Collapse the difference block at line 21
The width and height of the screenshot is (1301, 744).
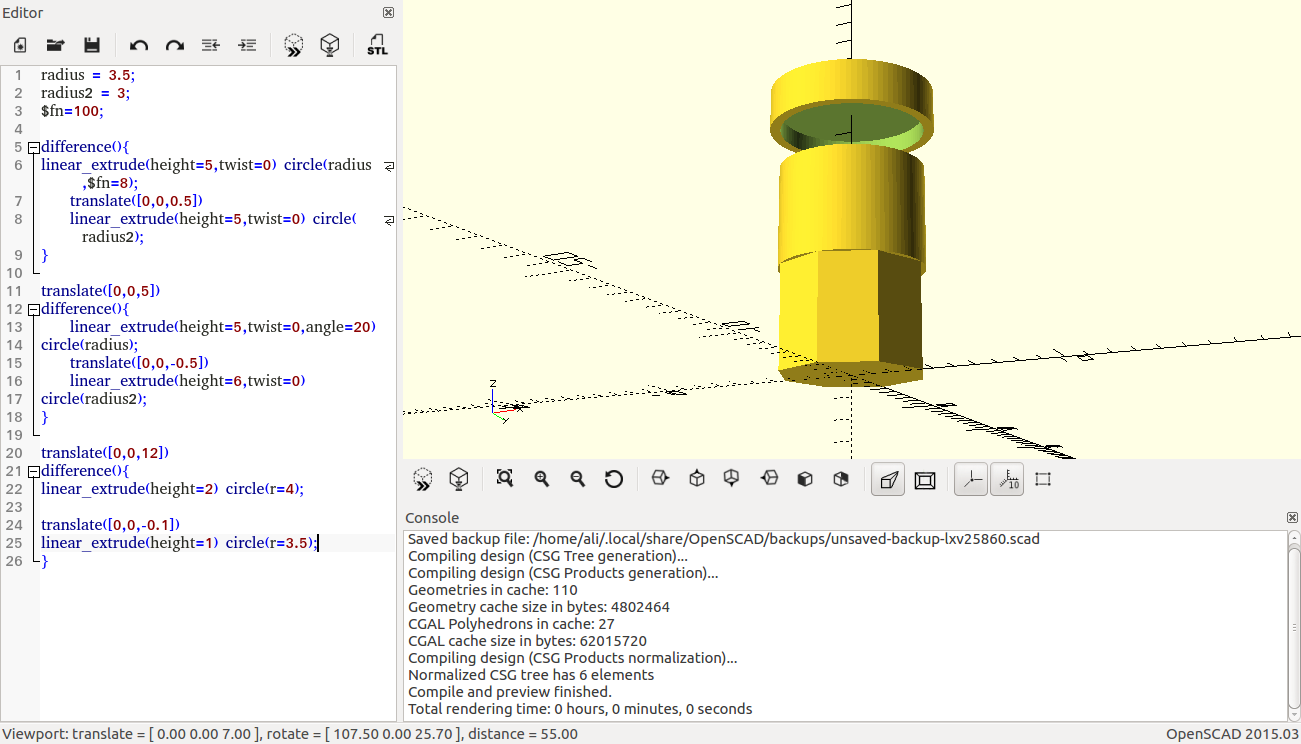(32, 471)
